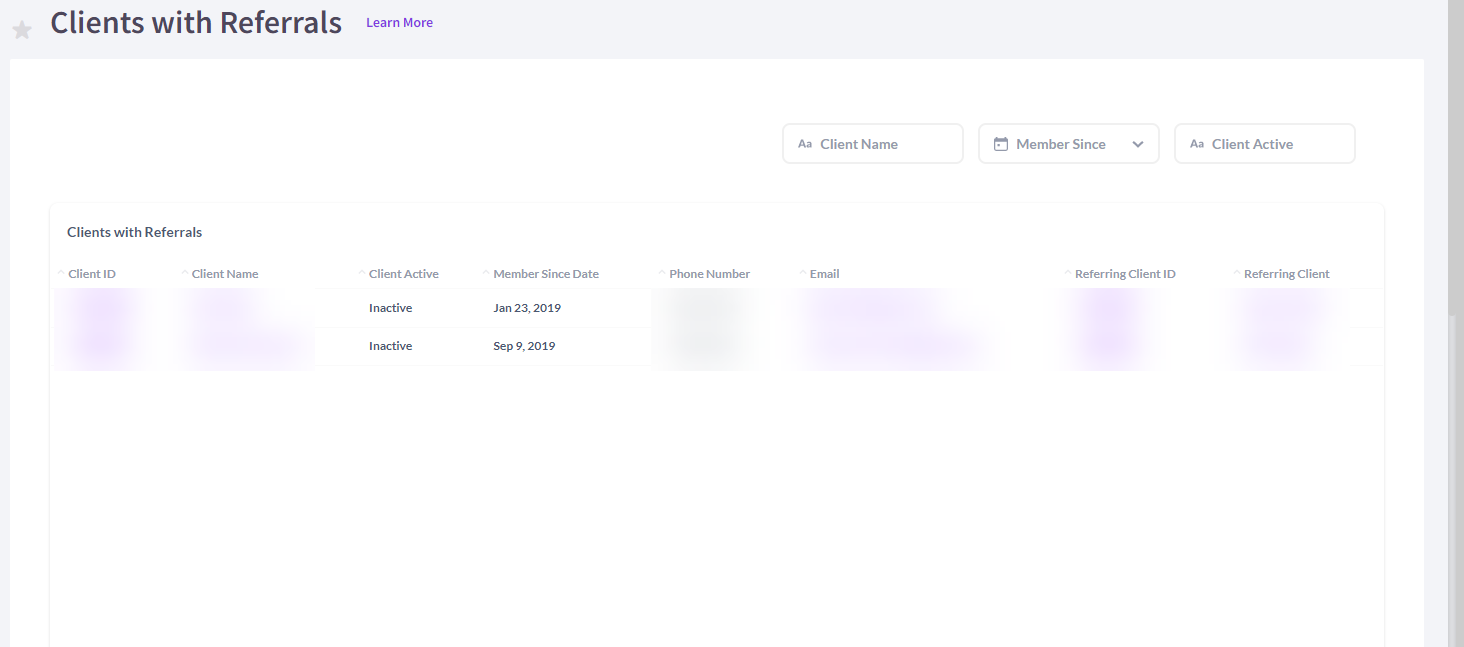The height and width of the screenshot is (647, 1464).
Task: Click the calendar icon in Member Since
Action: tap(1000, 144)
